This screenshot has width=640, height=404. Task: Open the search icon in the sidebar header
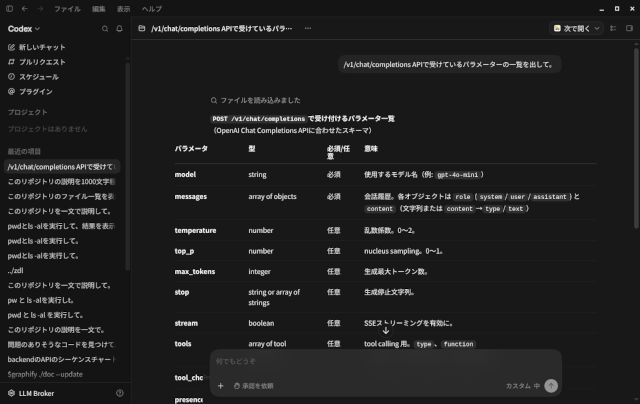pos(105,29)
